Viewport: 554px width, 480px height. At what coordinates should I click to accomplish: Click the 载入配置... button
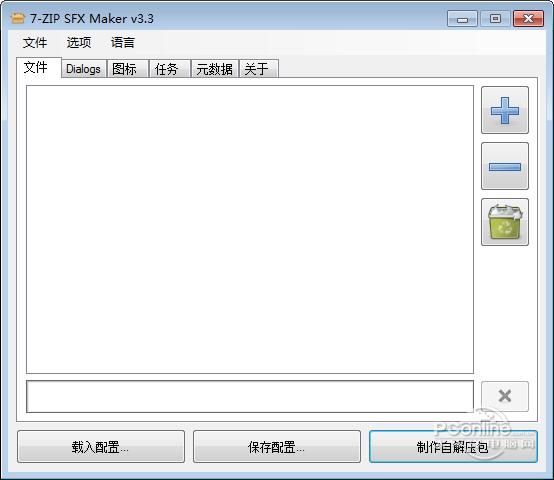tap(101, 447)
